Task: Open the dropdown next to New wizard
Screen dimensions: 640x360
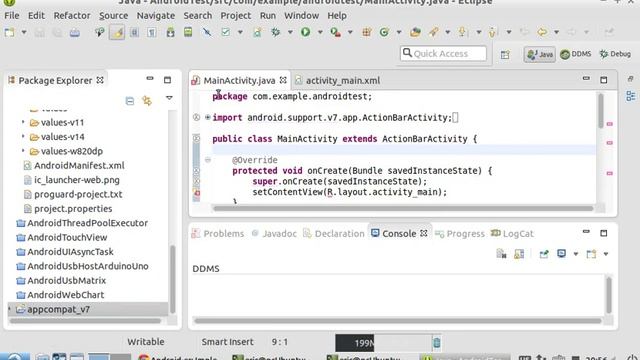Action: click(x=24, y=32)
